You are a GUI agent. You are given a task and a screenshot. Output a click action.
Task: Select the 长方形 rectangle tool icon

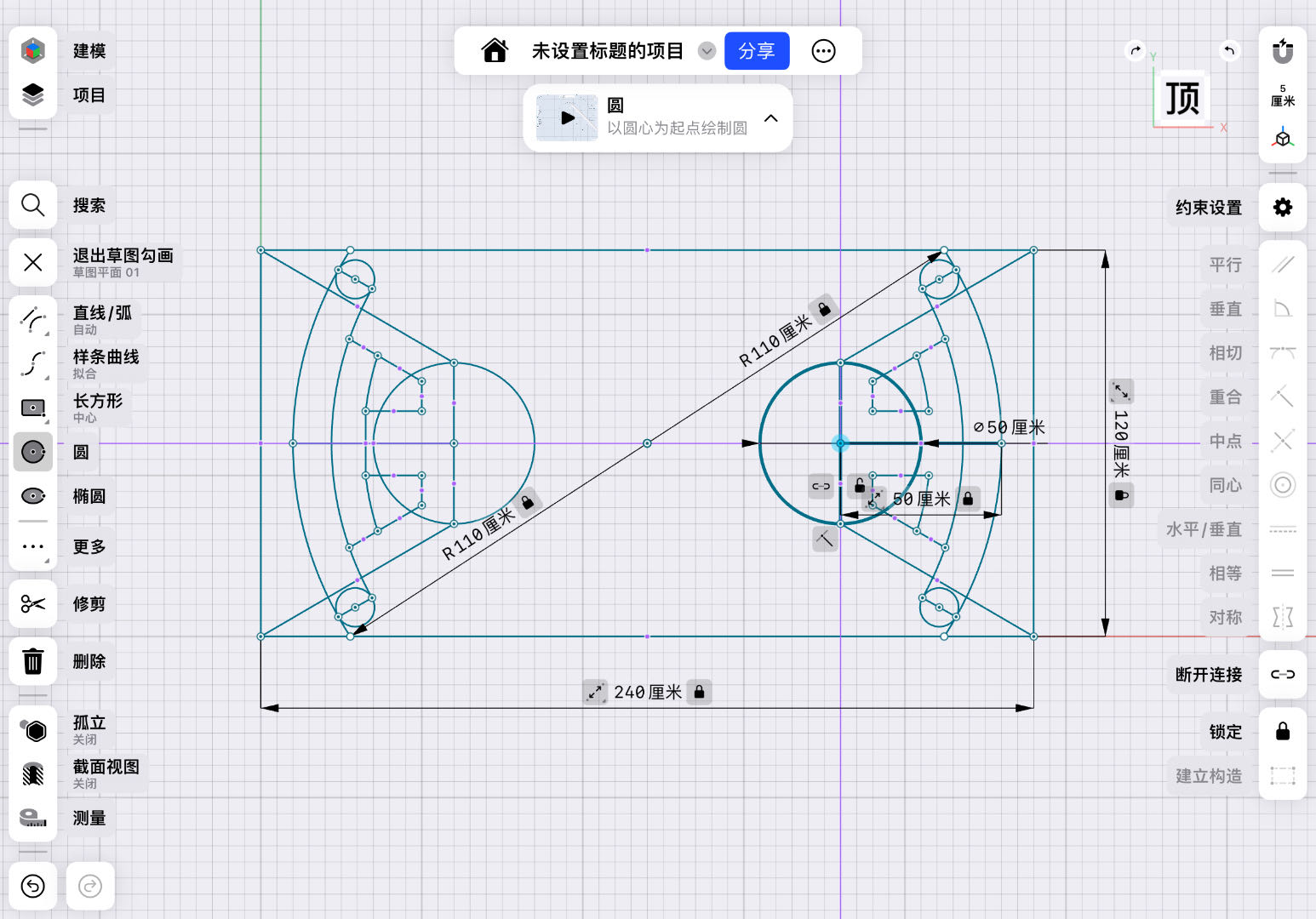33,408
